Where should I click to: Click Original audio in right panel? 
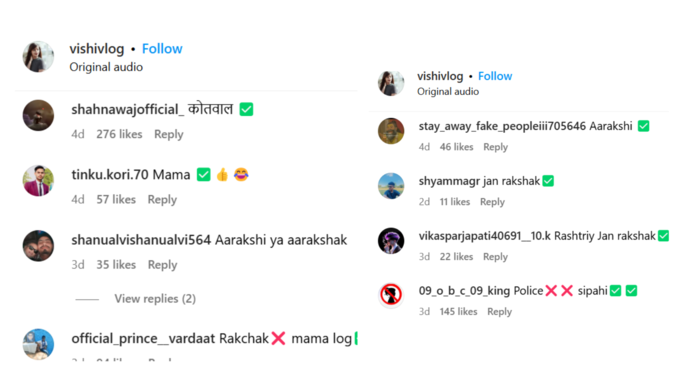coord(448,92)
